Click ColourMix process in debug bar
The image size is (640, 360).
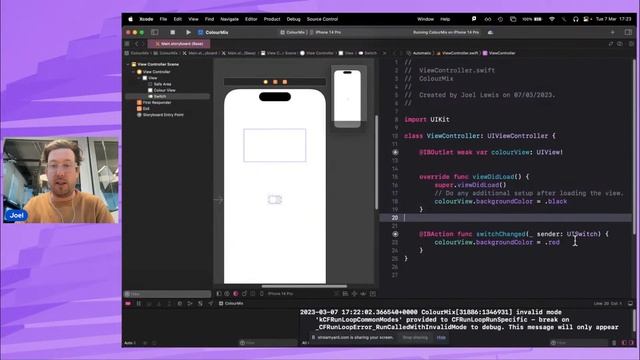click(x=231, y=304)
